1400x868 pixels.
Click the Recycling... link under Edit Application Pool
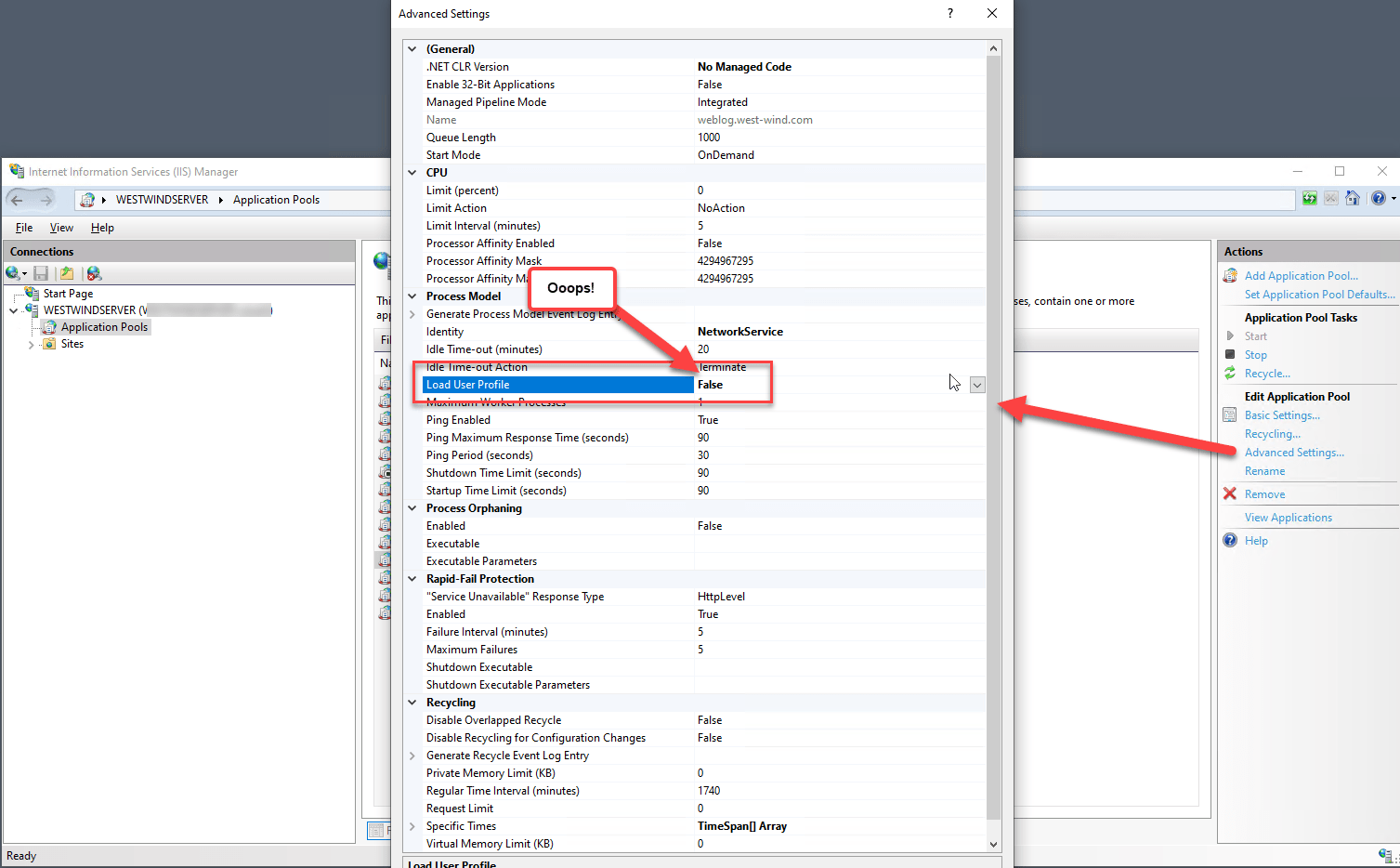click(1272, 434)
